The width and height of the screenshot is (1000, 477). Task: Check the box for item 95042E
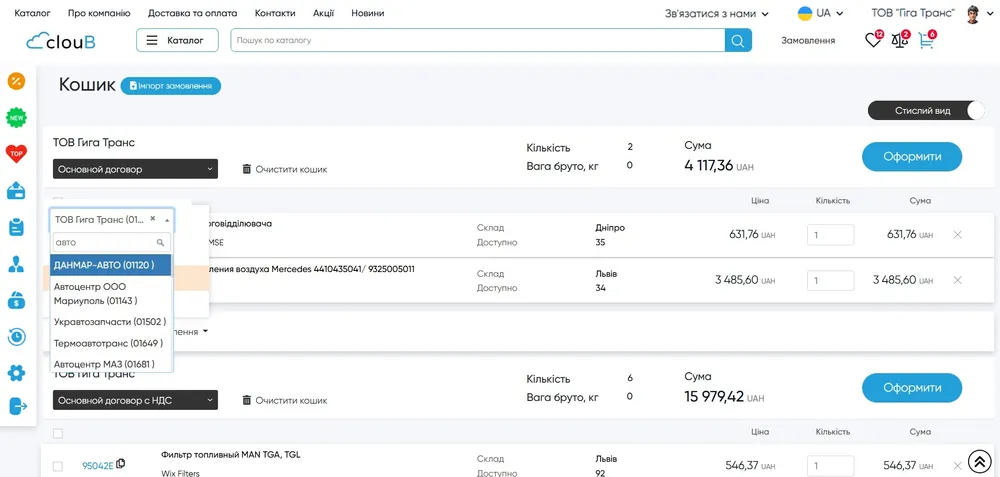tap(57, 466)
